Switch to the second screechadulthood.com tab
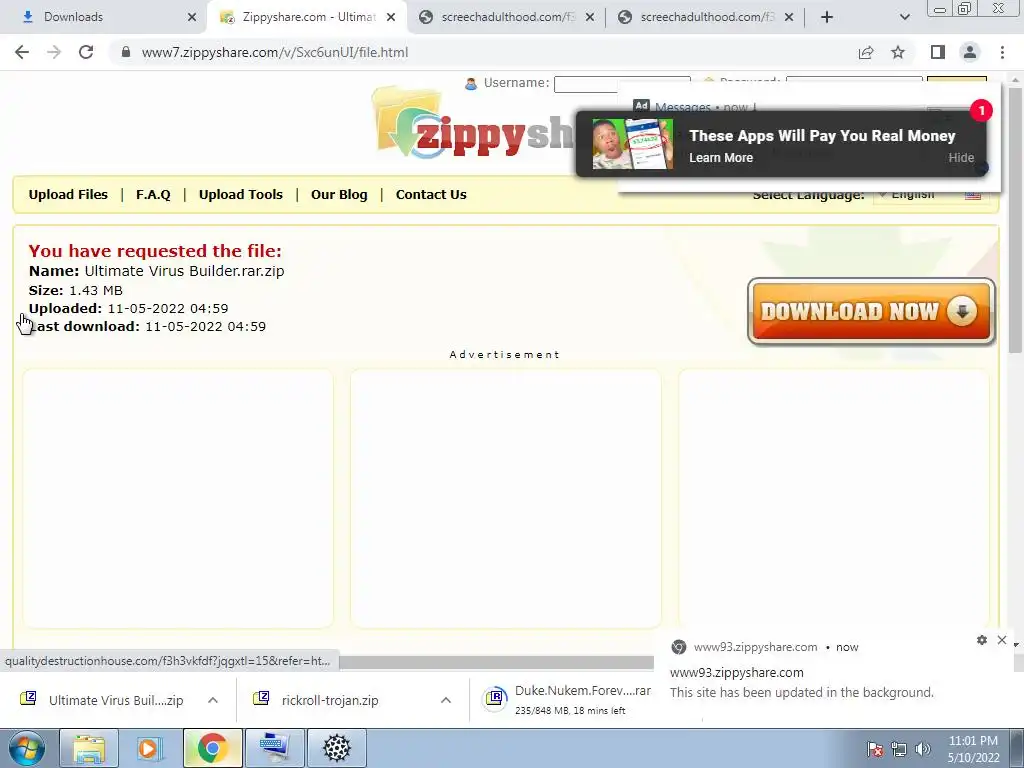The image size is (1024, 768). (706, 17)
